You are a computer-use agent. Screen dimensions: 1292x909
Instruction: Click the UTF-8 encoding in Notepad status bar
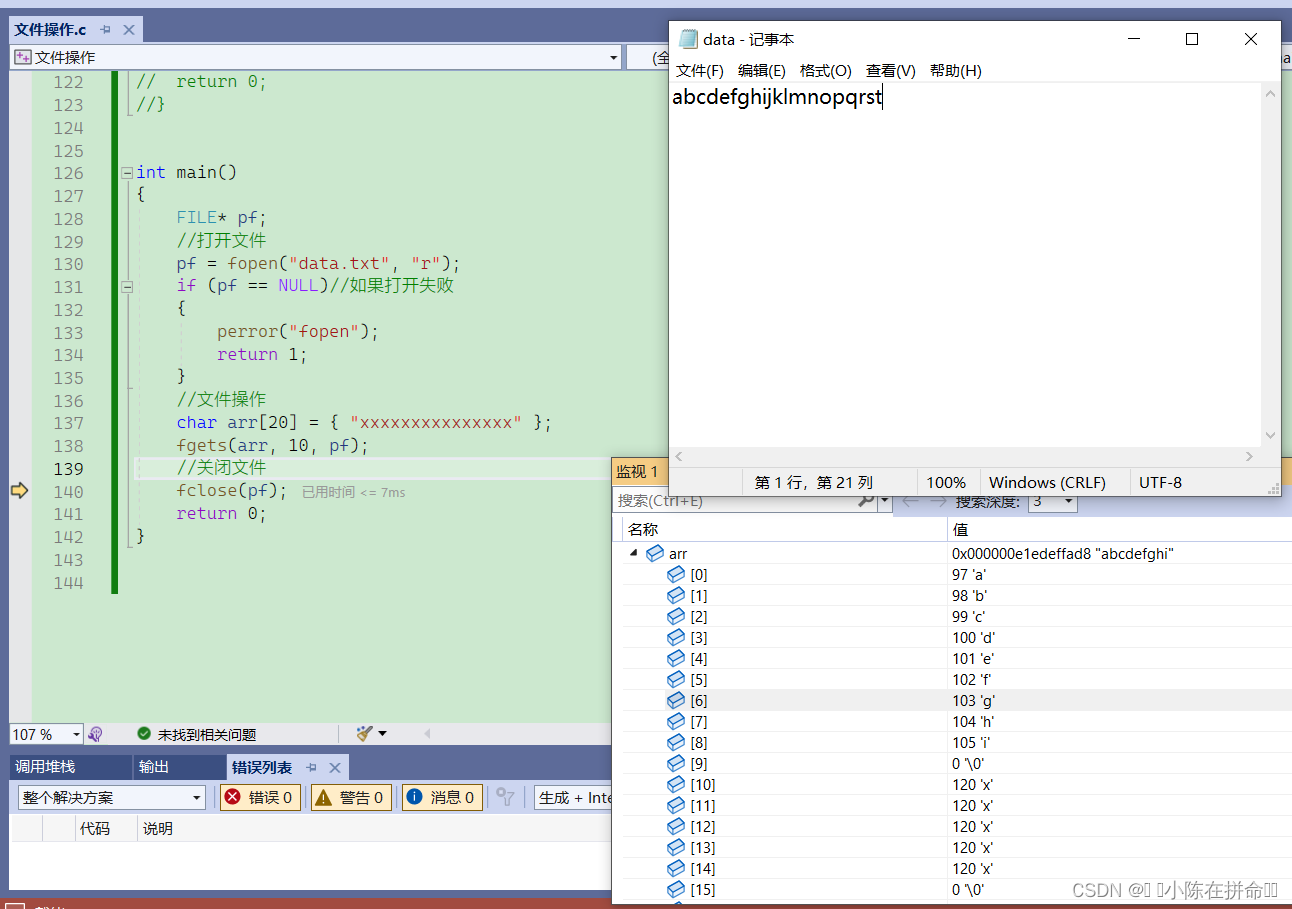tap(1160, 482)
